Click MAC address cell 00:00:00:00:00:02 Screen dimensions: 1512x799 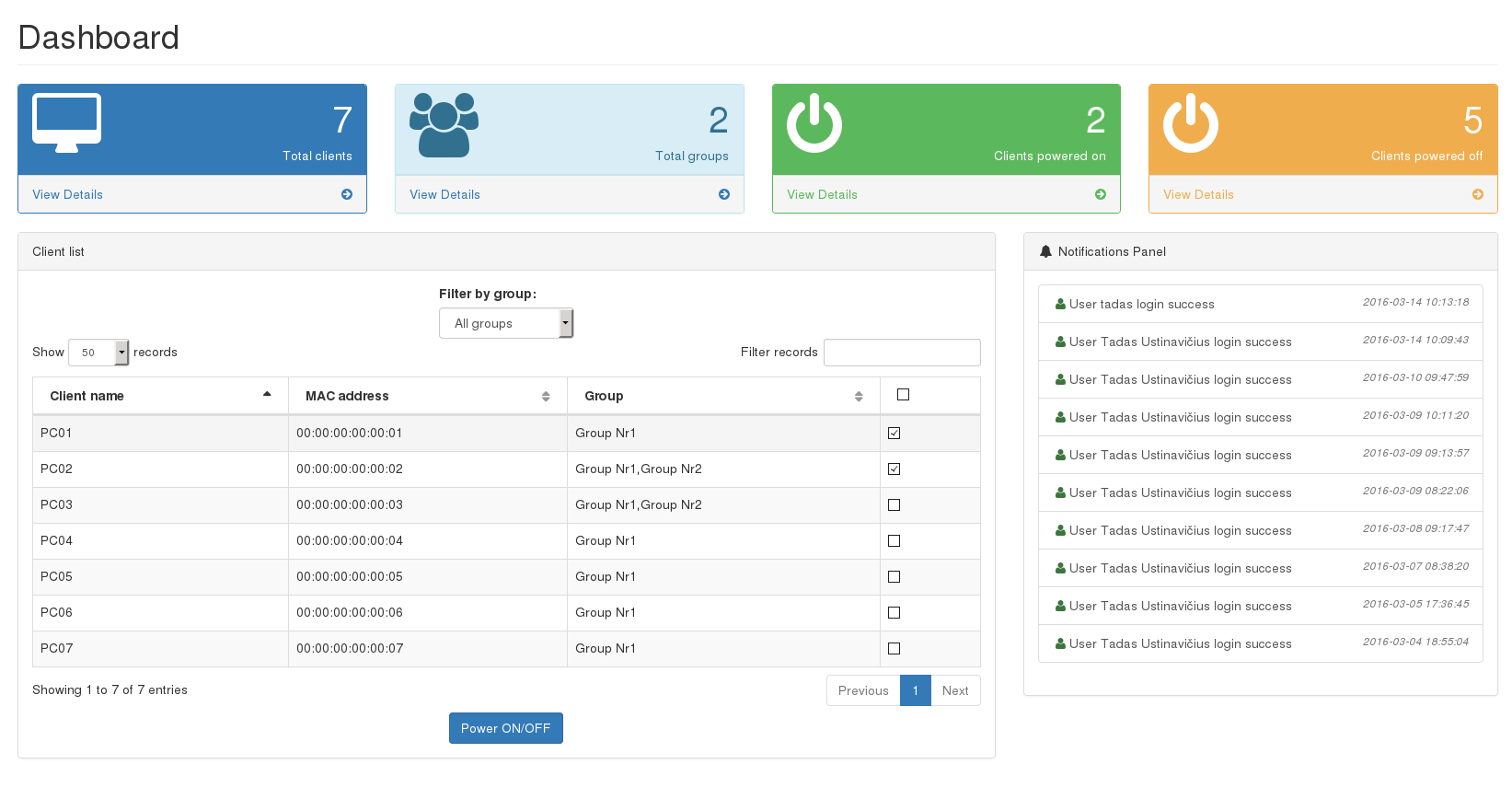pos(428,469)
